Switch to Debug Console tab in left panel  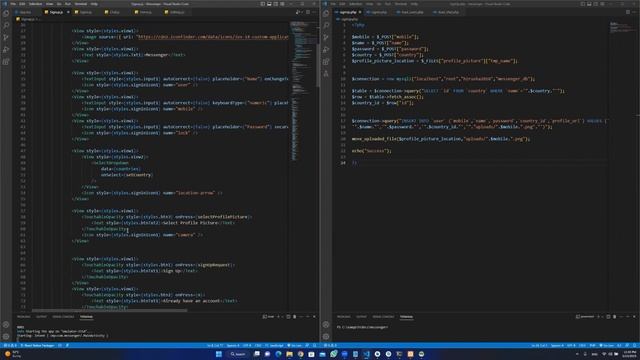click(63, 317)
